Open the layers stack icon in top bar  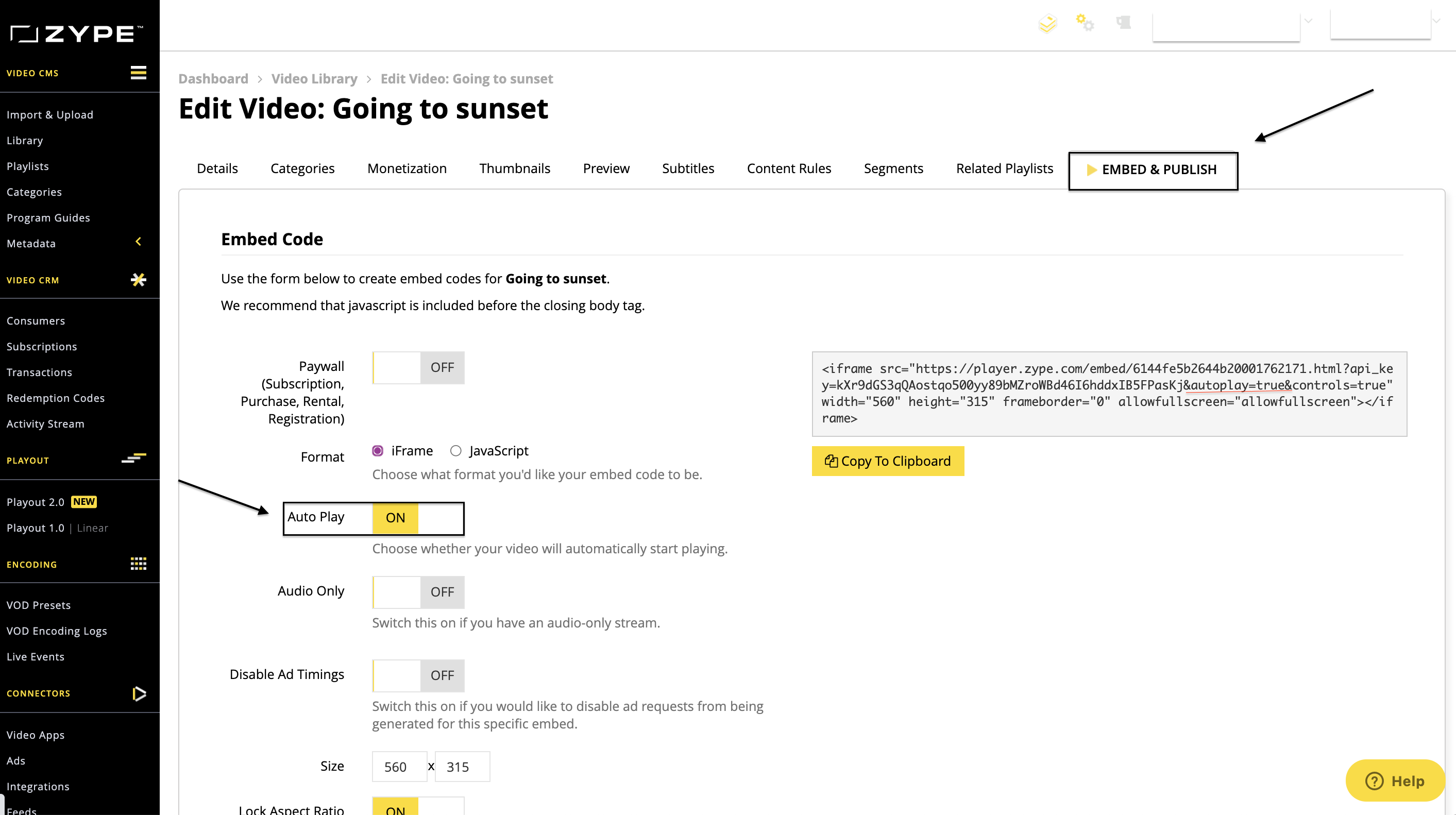click(x=1047, y=23)
